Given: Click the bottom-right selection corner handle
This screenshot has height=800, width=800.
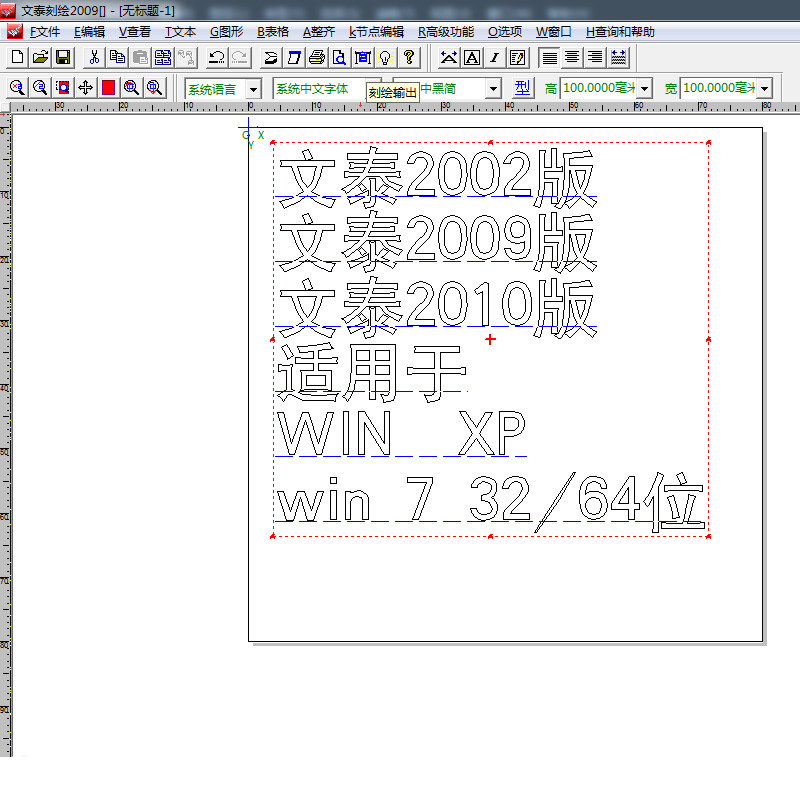Looking at the screenshot, I should tap(708, 536).
